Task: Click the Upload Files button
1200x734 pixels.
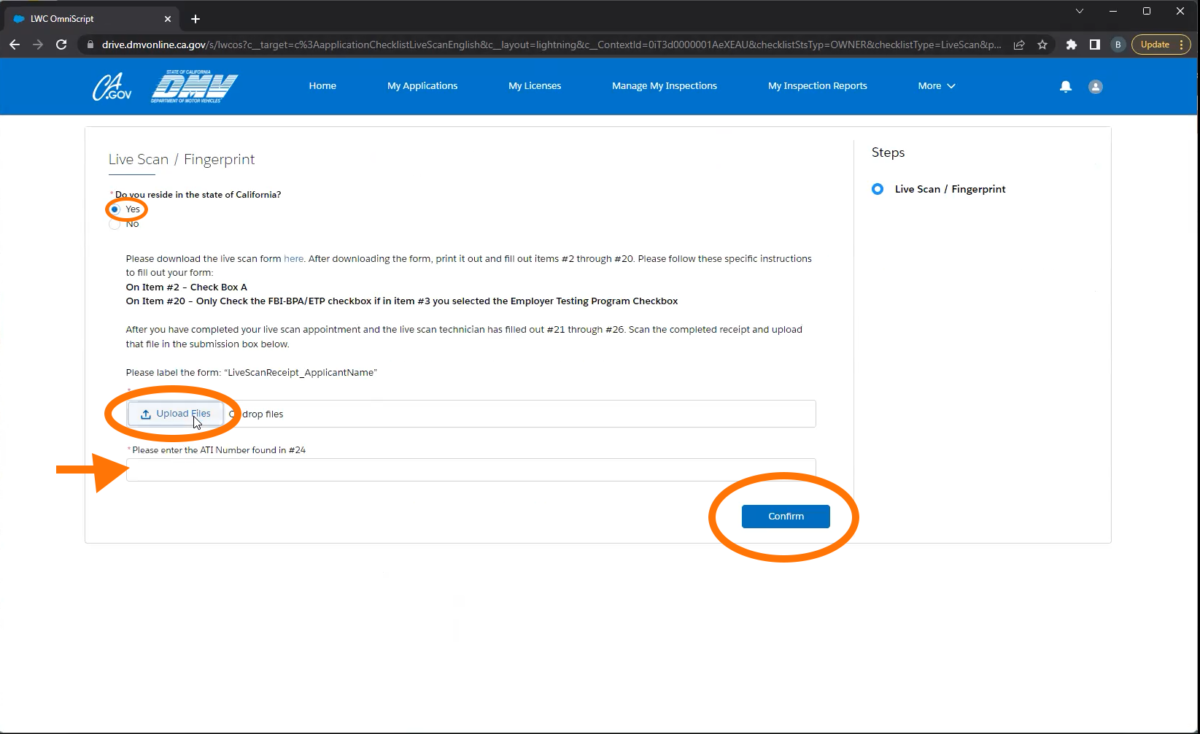Action: tap(176, 414)
